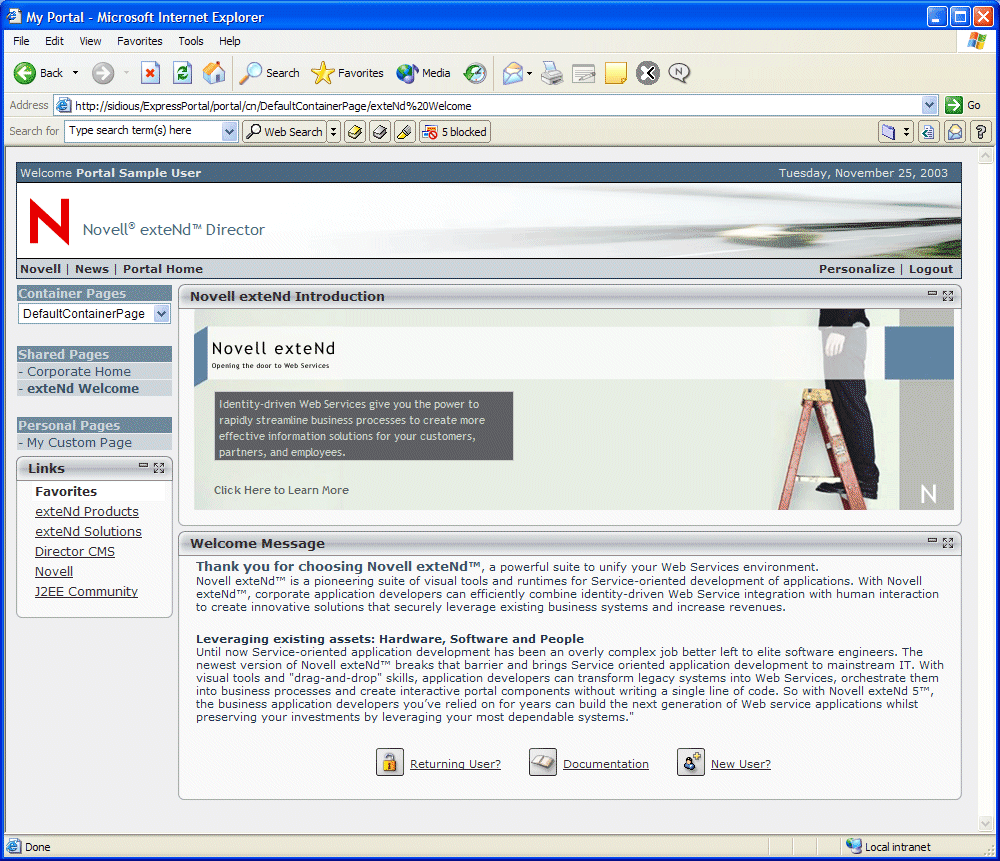
Task: Open the Edit menu
Action: (x=54, y=41)
